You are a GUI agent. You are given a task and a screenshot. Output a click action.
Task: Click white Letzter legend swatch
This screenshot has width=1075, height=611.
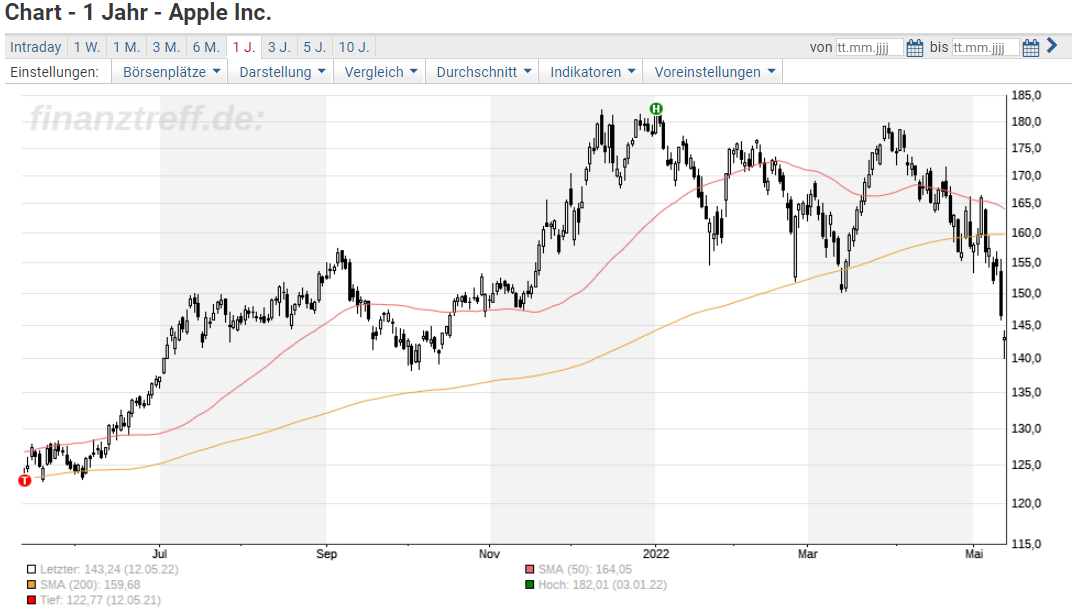coord(32,569)
